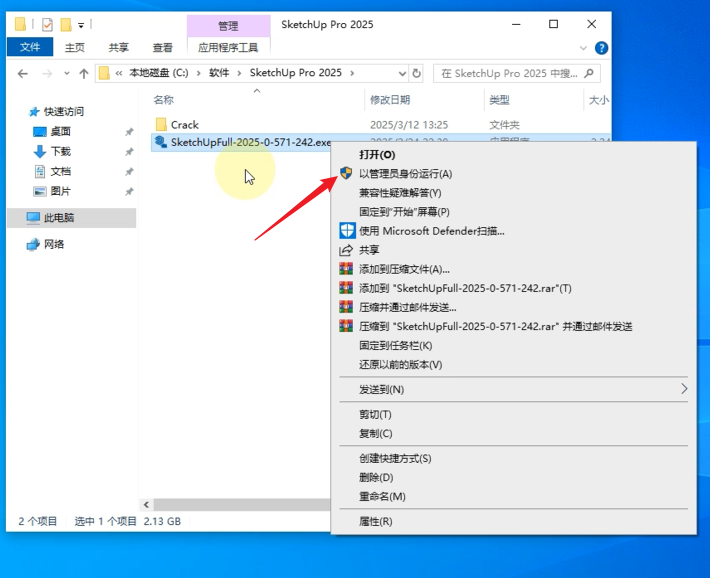Click the 本地磁盘 (C:) breadcrumb
The width and height of the screenshot is (710, 578).
[159, 73]
